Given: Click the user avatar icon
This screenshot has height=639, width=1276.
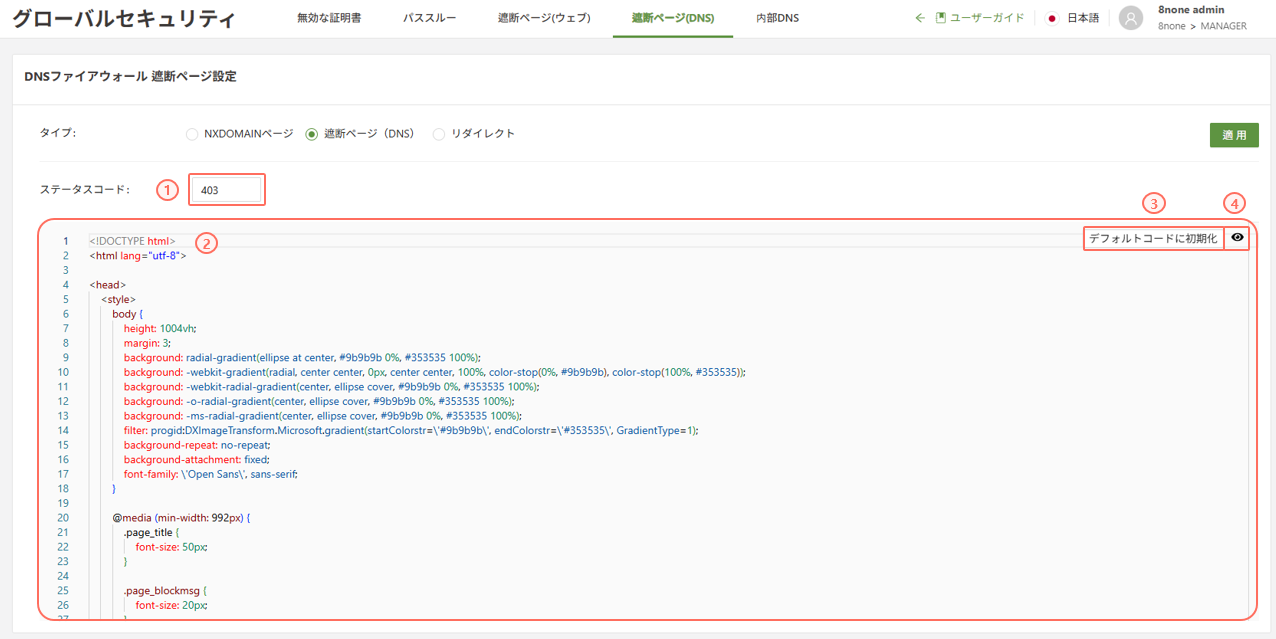Looking at the screenshot, I should tap(1131, 18).
